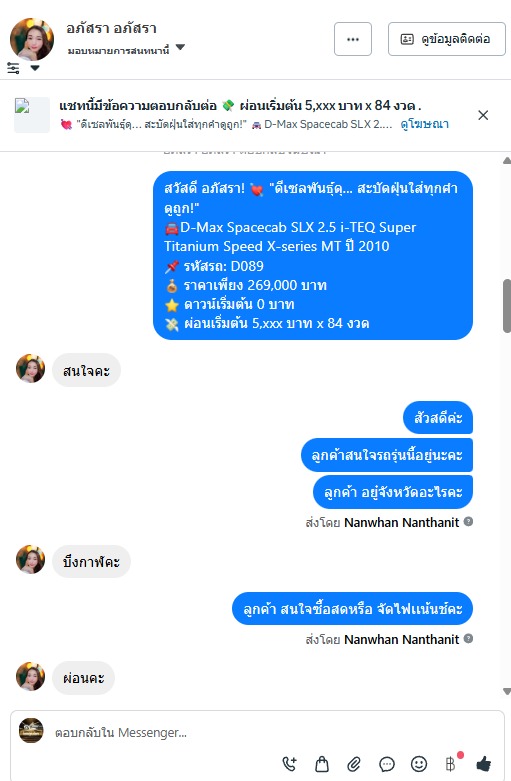Attach a file with the paperclip icon
The image size is (511, 781).
tap(354, 764)
